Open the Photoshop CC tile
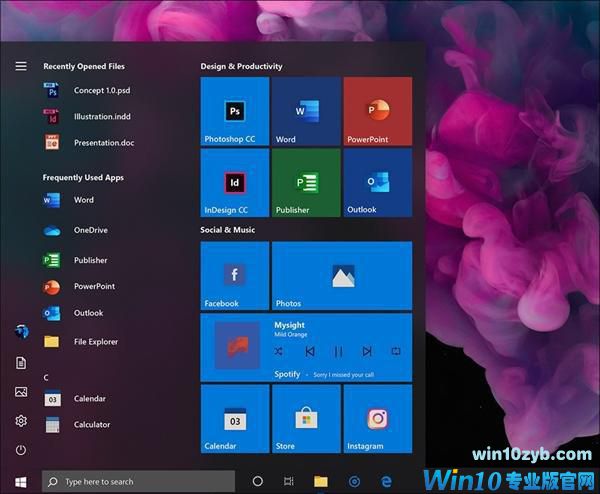 (x=235, y=111)
